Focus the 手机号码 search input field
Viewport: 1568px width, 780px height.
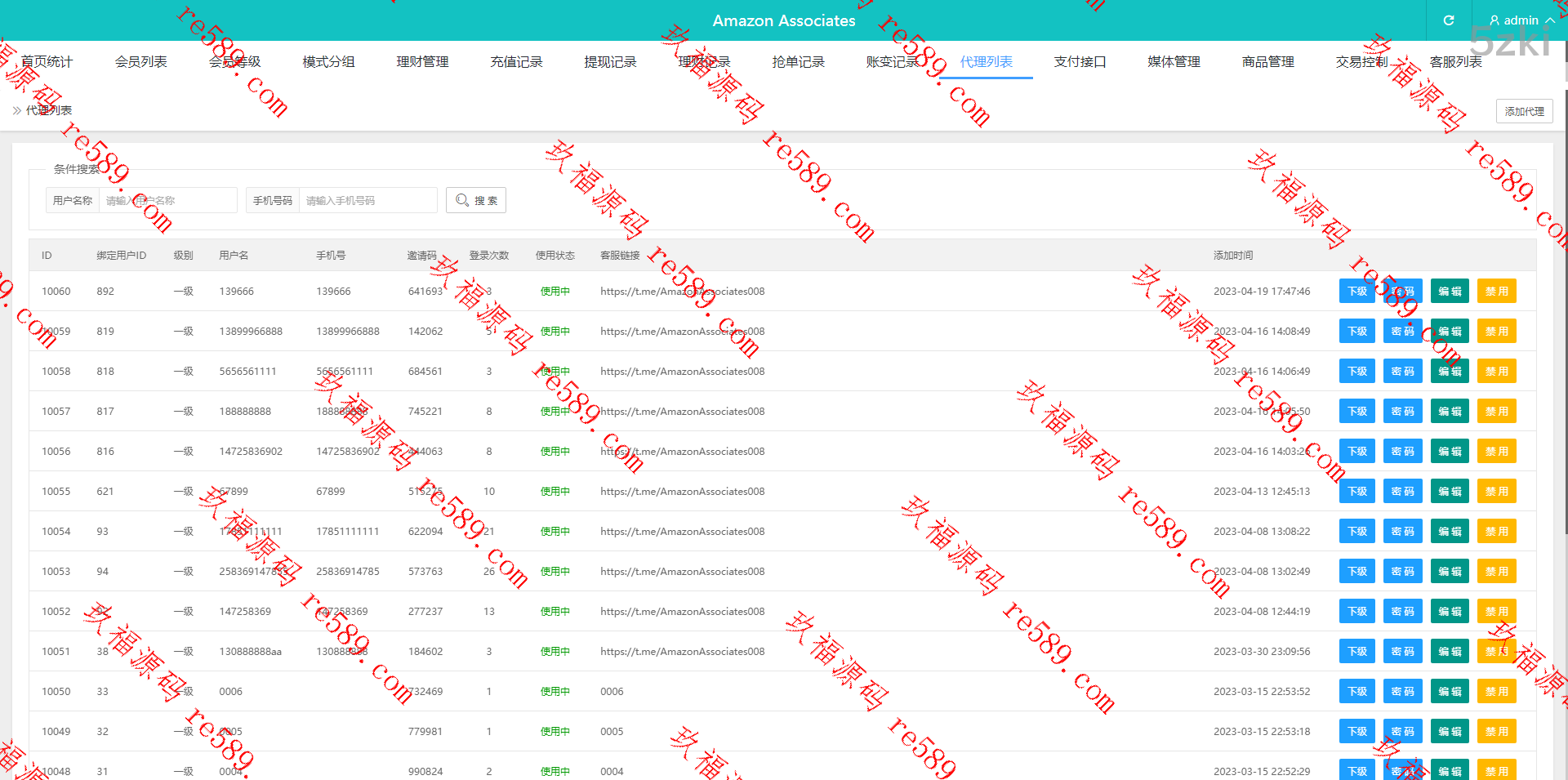click(367, 200)
